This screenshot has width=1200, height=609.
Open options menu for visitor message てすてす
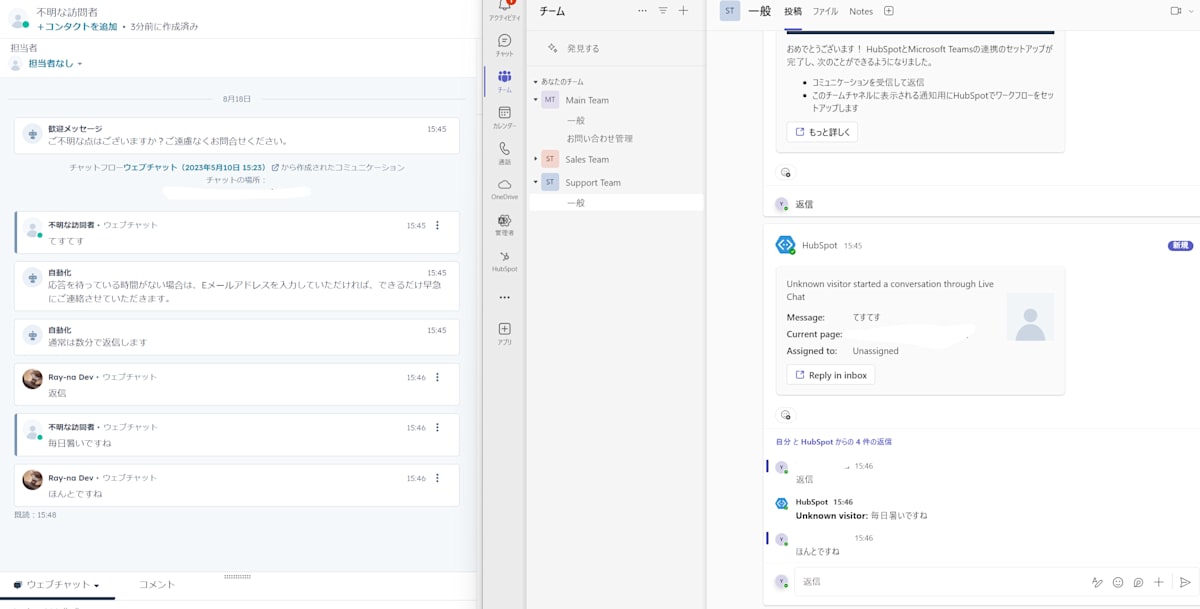pos(437,226)
